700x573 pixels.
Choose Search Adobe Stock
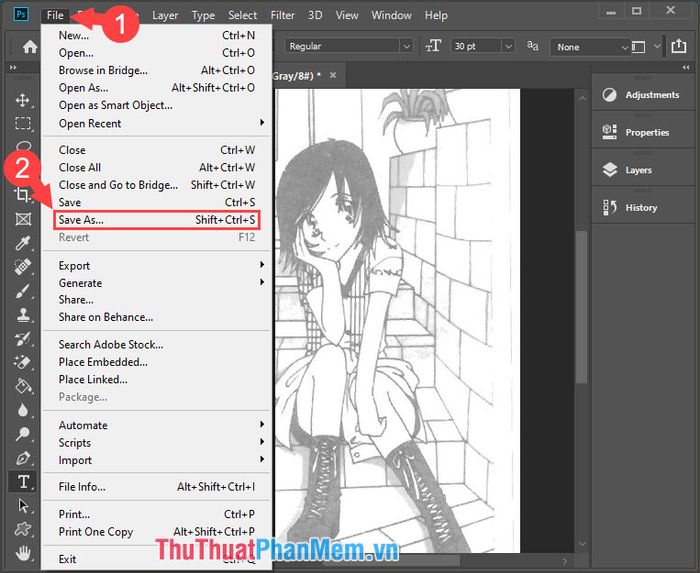156,345
